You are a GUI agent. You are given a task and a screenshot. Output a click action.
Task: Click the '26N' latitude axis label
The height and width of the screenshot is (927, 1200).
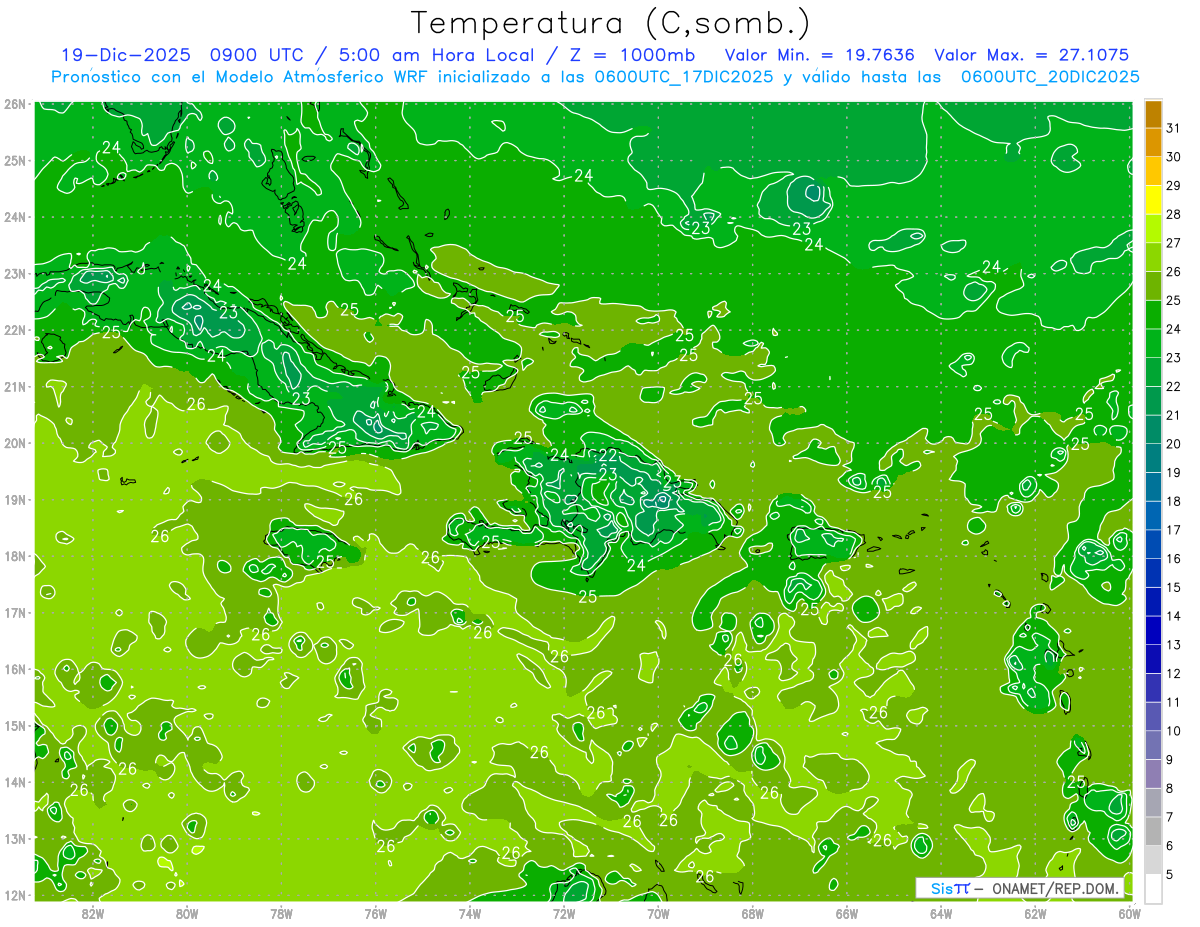click(x=15, y=104)
